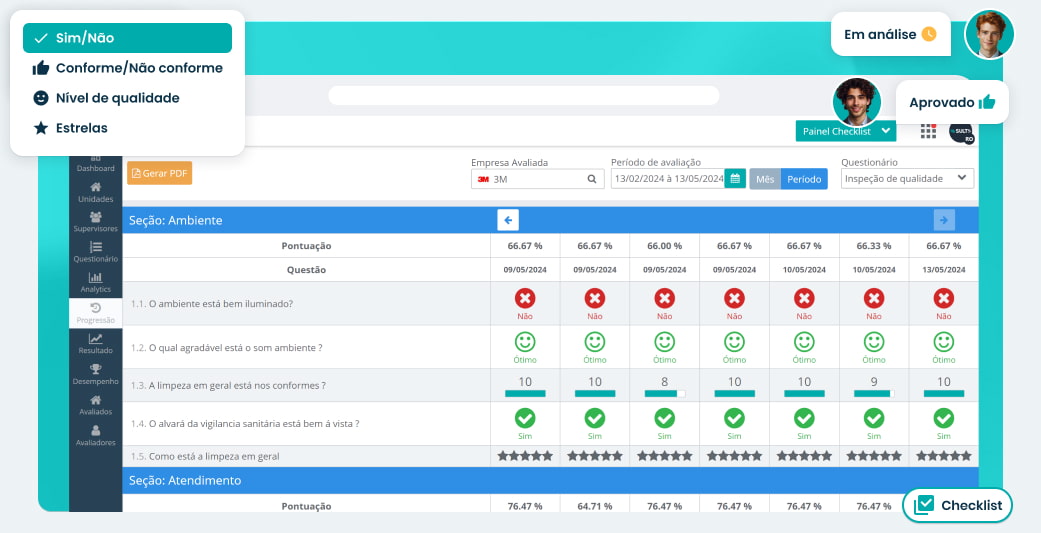Click the Gerar PDF button
The width and height of the screenshot is (1041, 533).
tap(159, 173)
